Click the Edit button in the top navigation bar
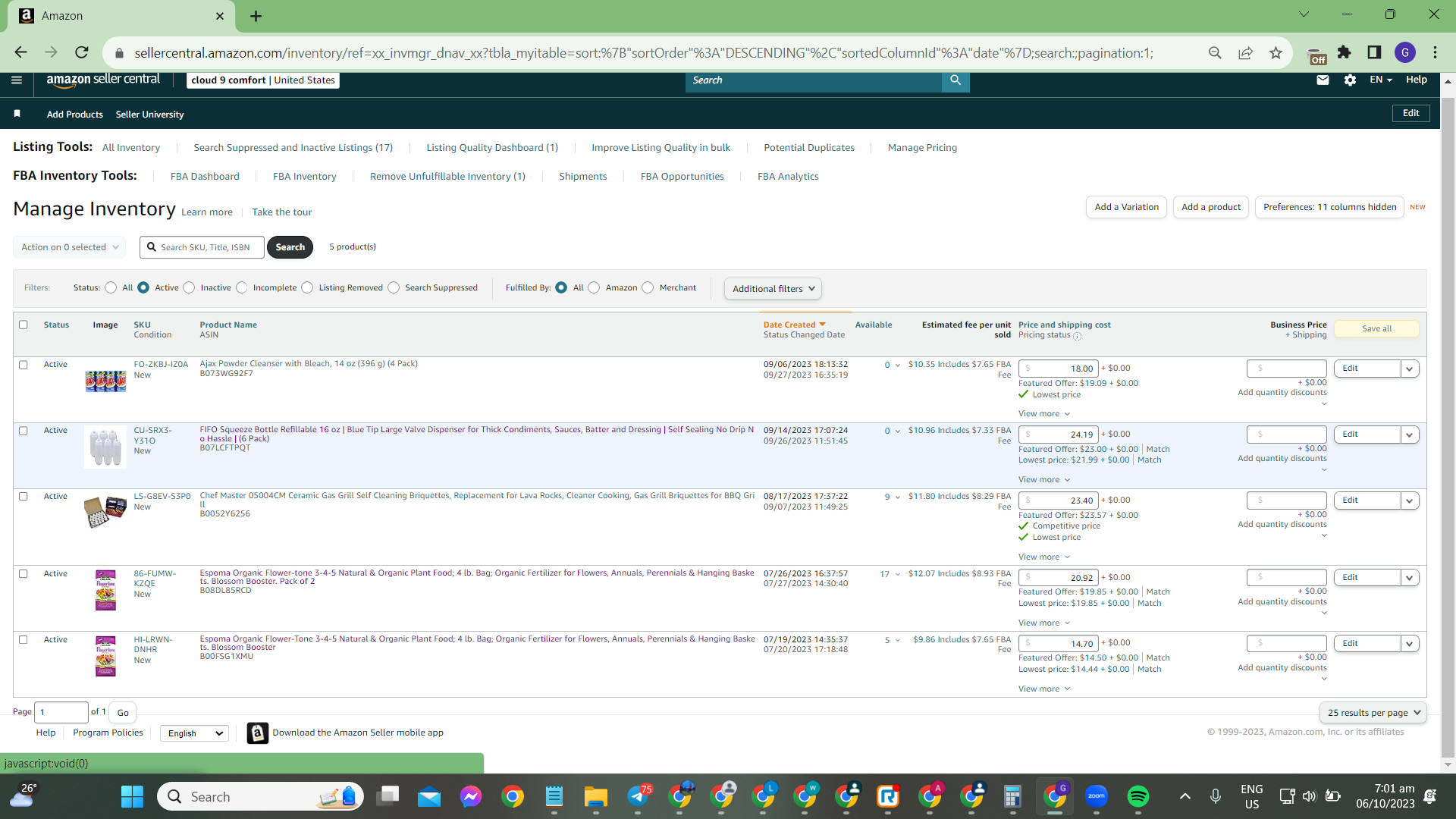This screenshot has width=1456, height=819. point(1410,113)
